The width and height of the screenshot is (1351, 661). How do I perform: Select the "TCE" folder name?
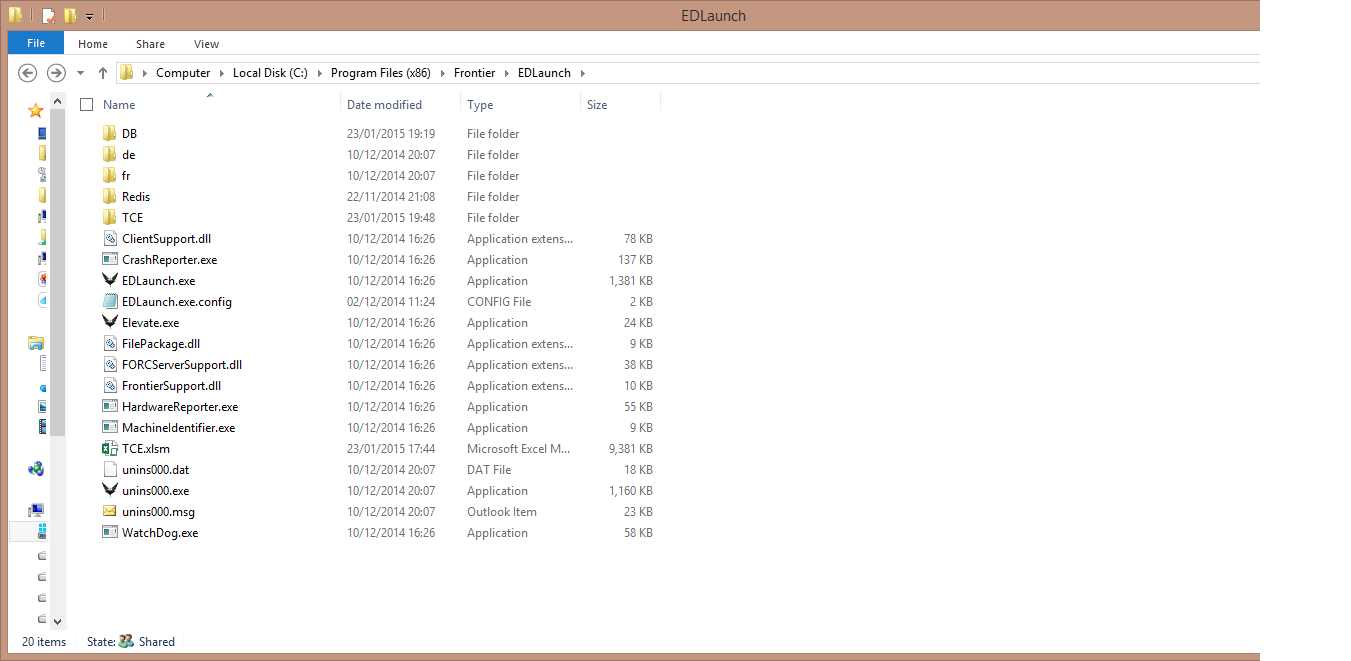[x=132, y=218]
